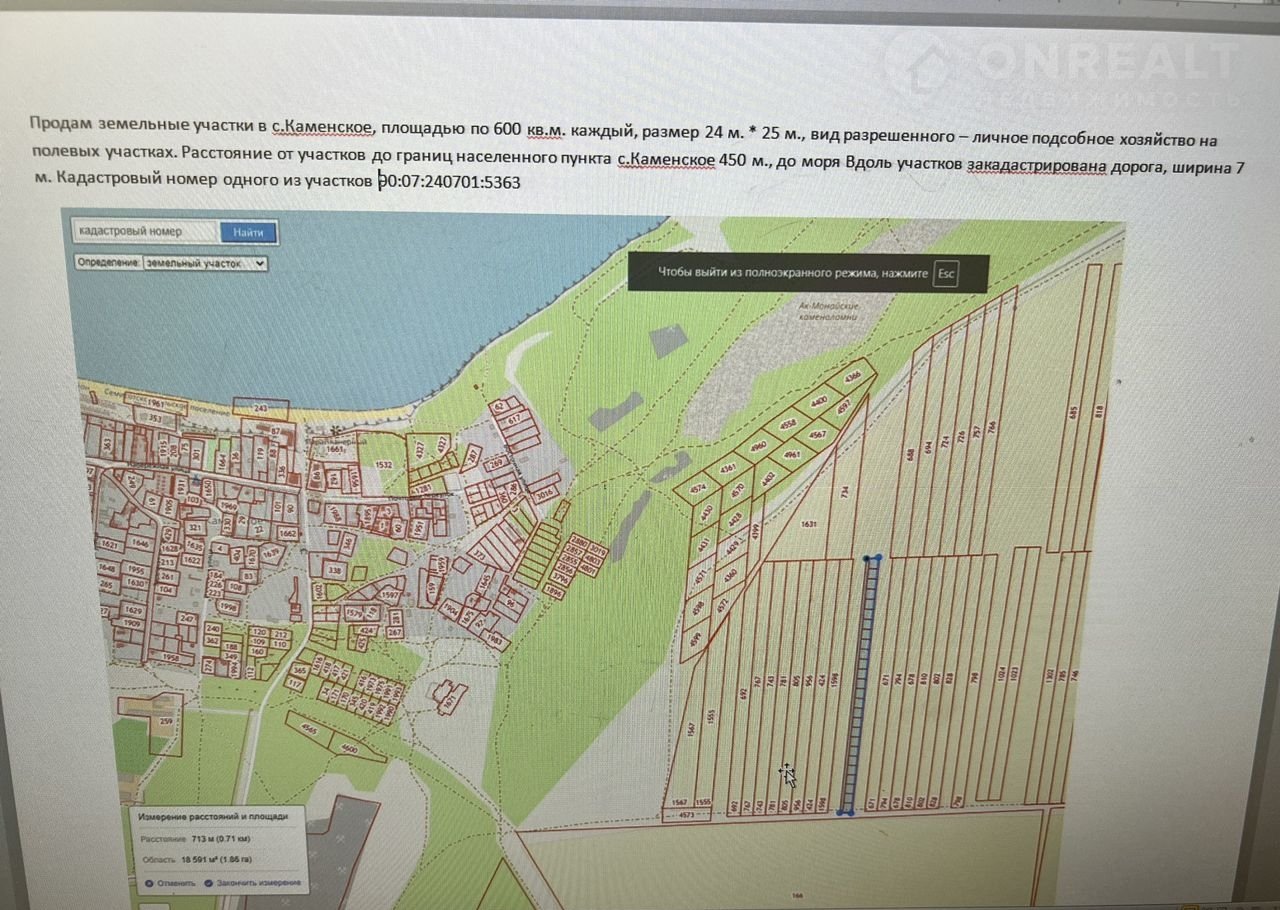Click the Найти search button

248,232
